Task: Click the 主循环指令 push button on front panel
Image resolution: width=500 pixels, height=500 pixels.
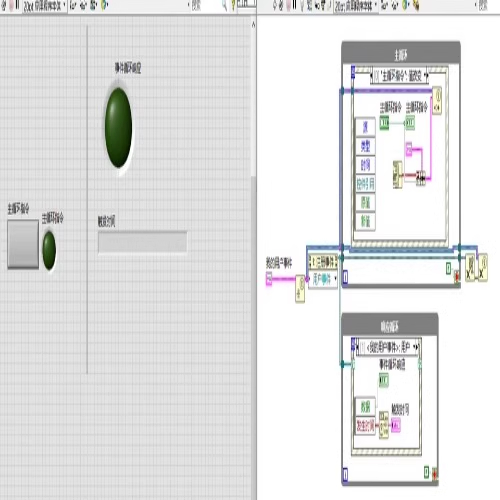Action: pyautogui.click(x=23, y=244)
